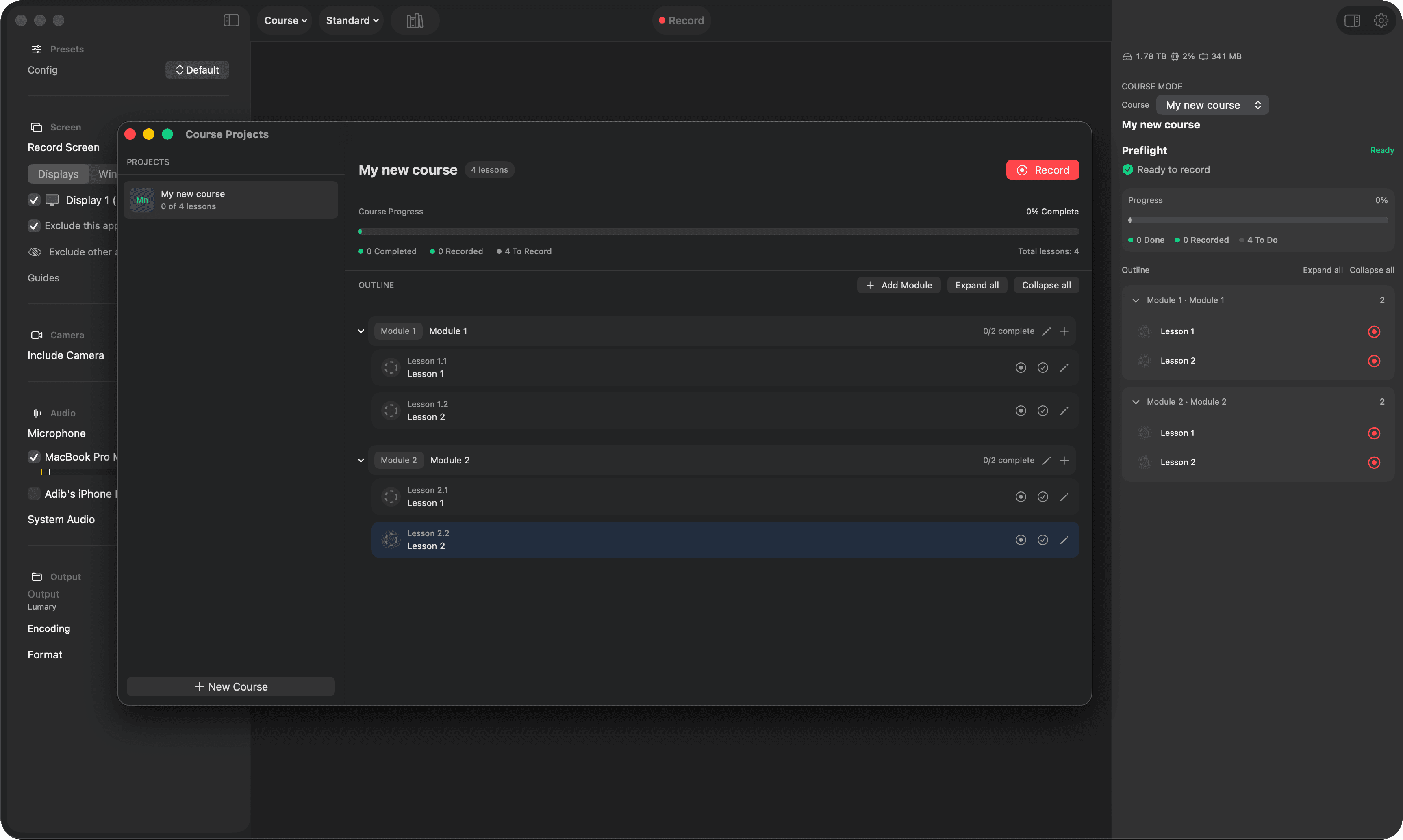This screenshot has width=1403, height=840.
Task: Mark Lesson 1.1 complete with its checkmark icon
Action: coord(1042,367)
